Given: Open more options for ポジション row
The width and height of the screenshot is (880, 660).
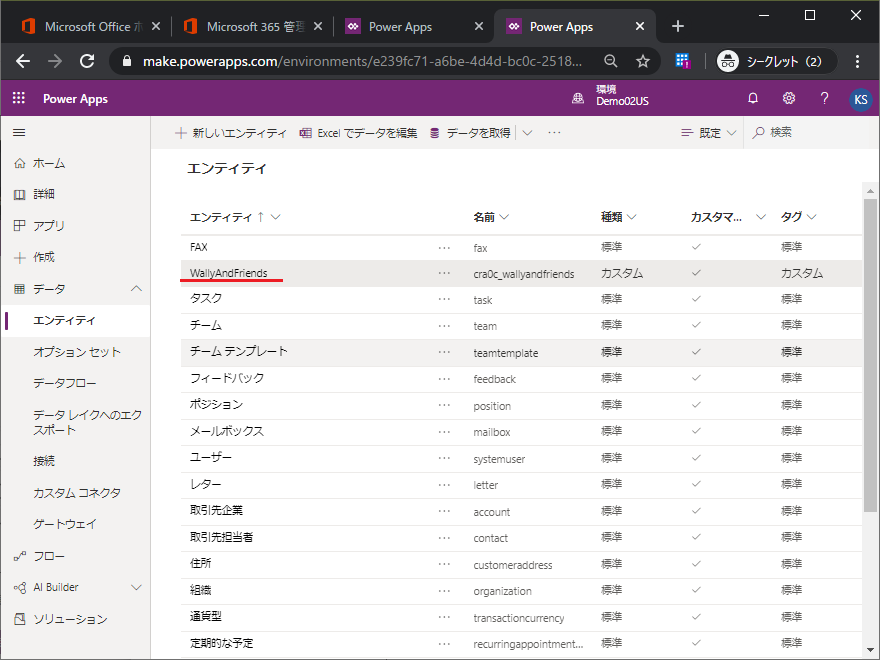Looking at the screenshot, I should (x=444, y=405).
